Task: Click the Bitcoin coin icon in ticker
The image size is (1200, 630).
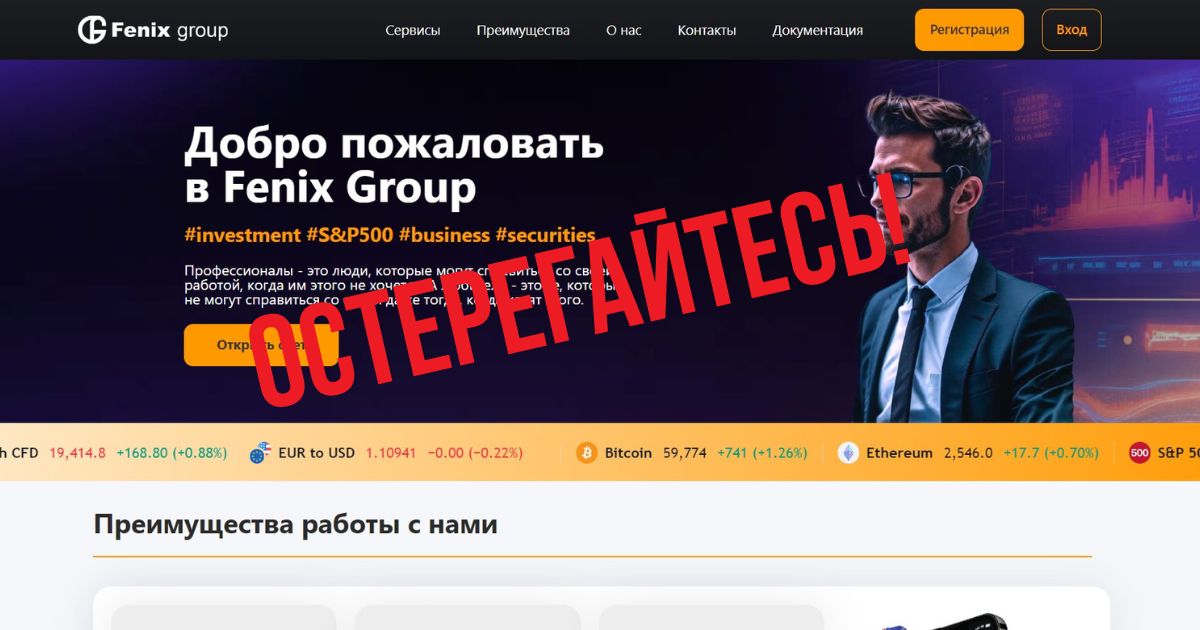Action: 586,453
